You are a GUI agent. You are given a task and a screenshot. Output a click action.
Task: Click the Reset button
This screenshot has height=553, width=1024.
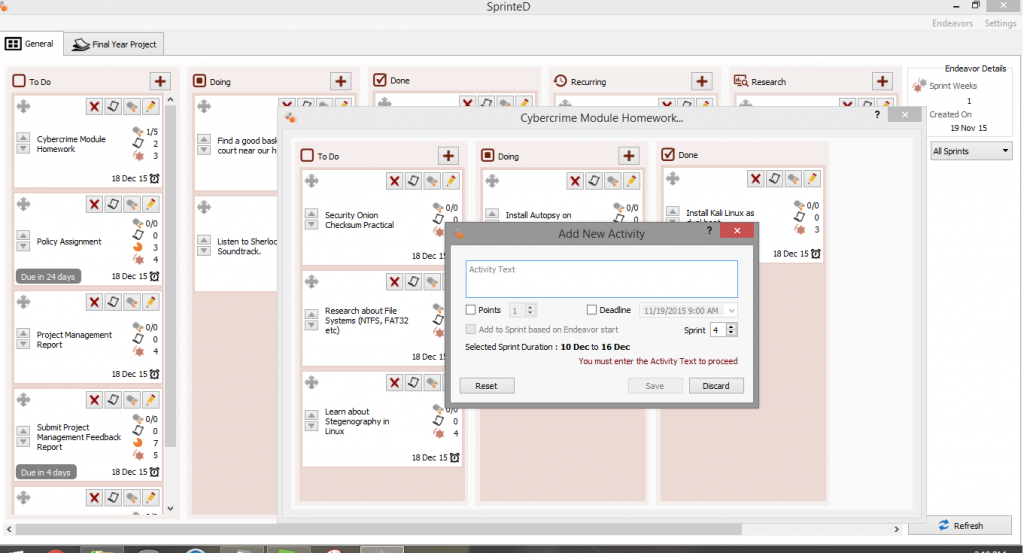click(486, 386)
